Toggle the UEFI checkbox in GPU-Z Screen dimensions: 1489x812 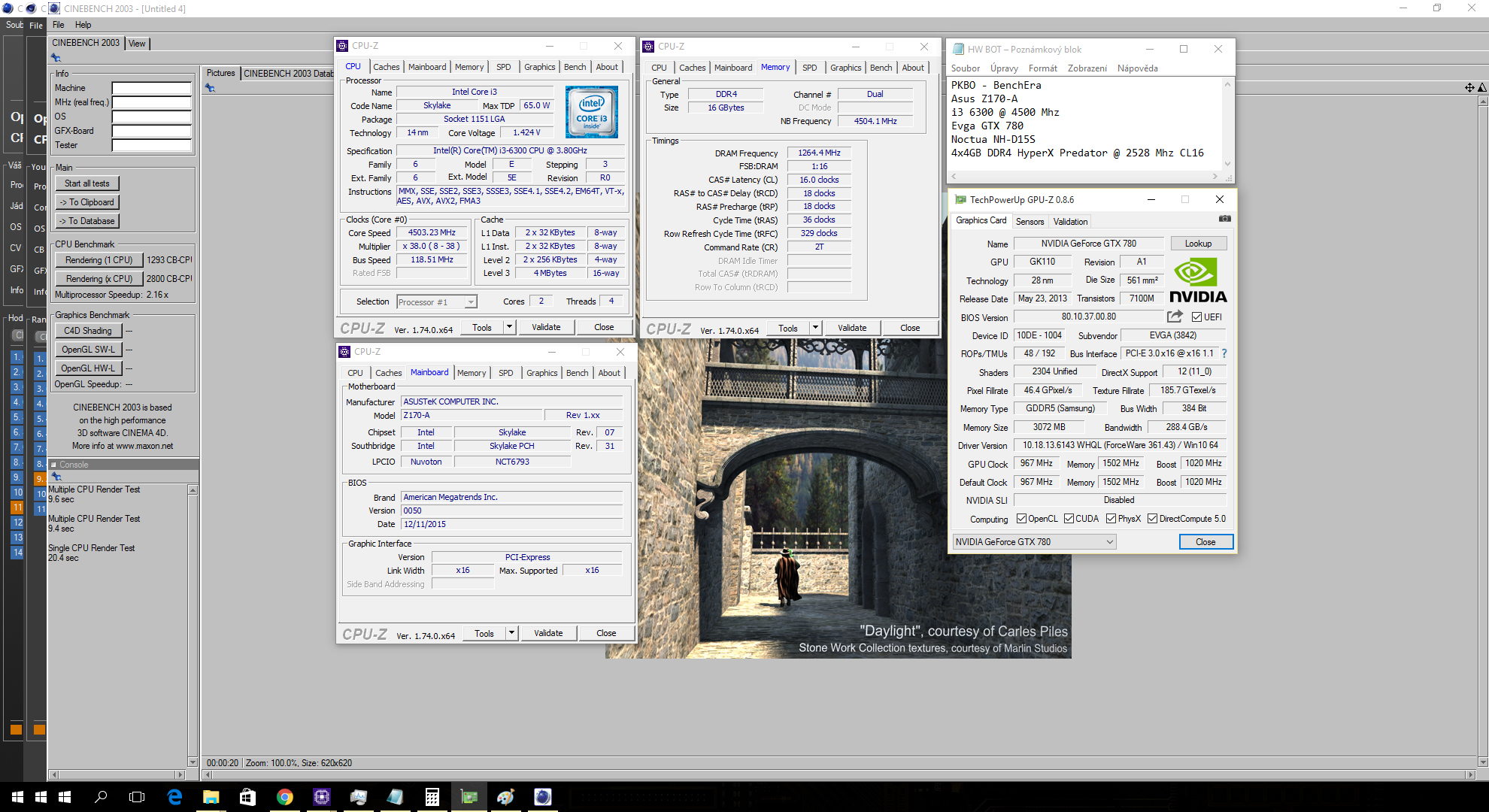1196,317
